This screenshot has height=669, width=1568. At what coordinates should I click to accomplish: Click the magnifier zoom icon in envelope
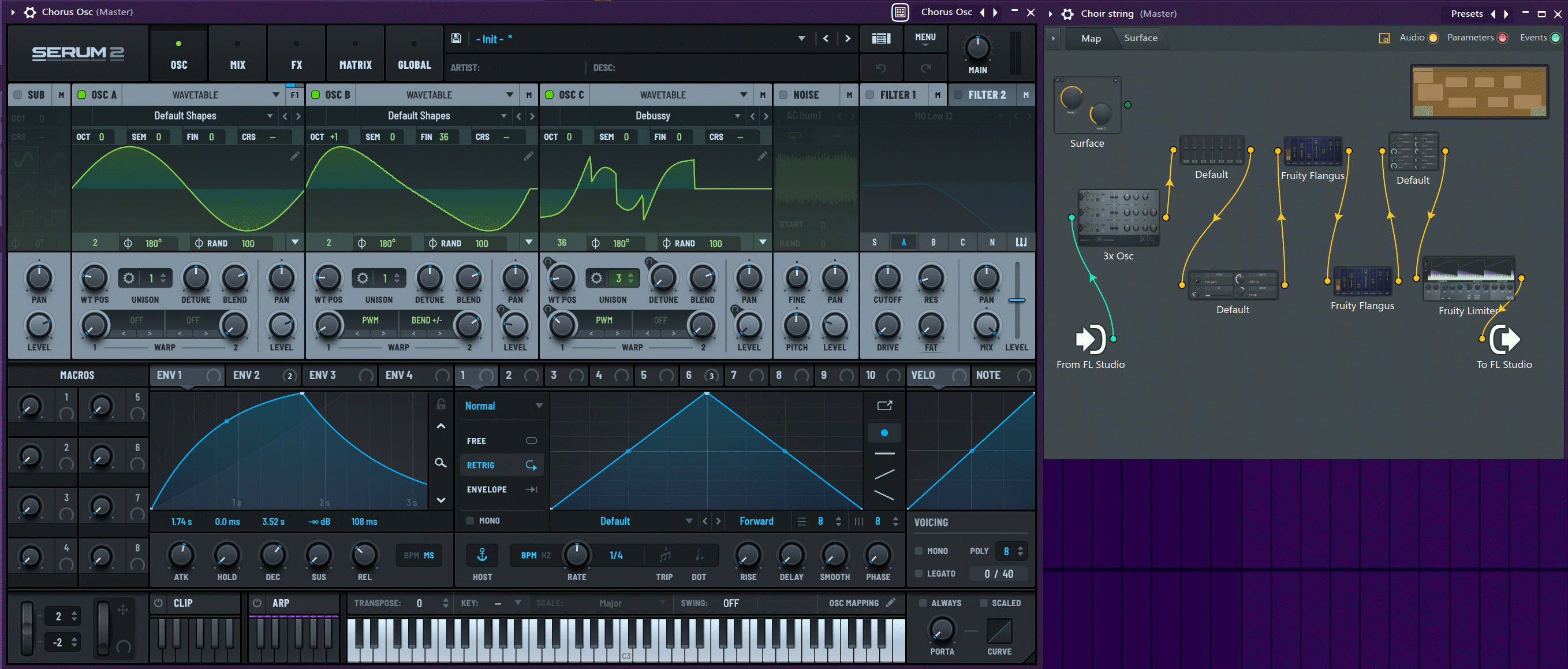tap(440, 463)
